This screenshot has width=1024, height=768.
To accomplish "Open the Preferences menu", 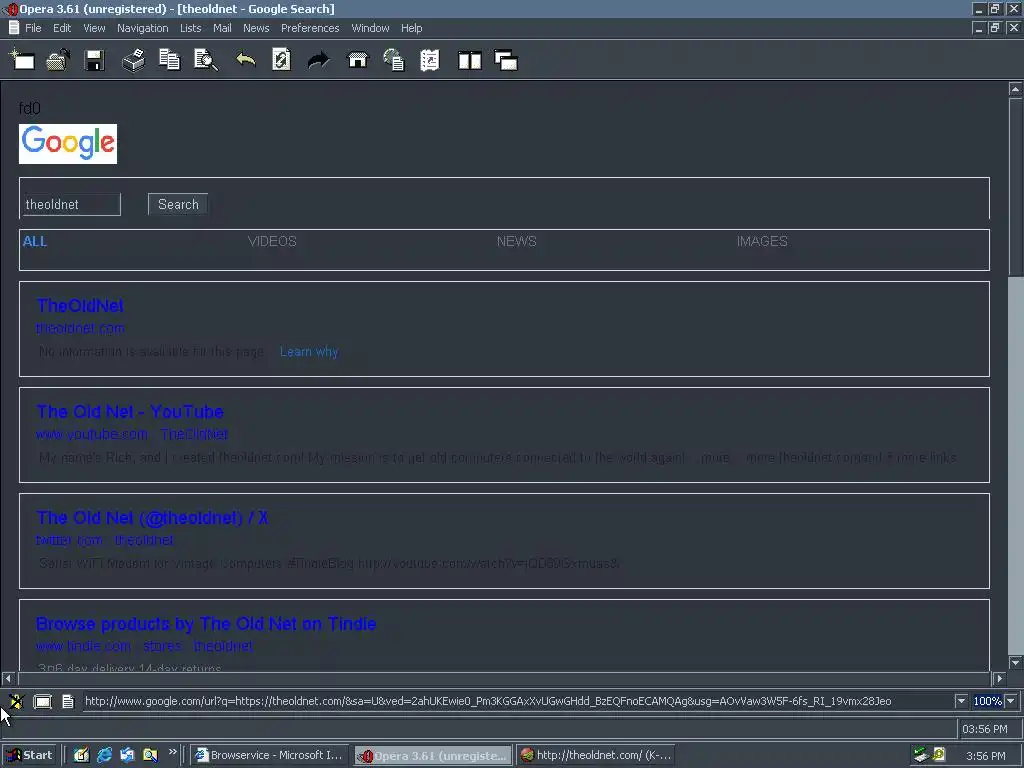I will [x=310, y=28].
